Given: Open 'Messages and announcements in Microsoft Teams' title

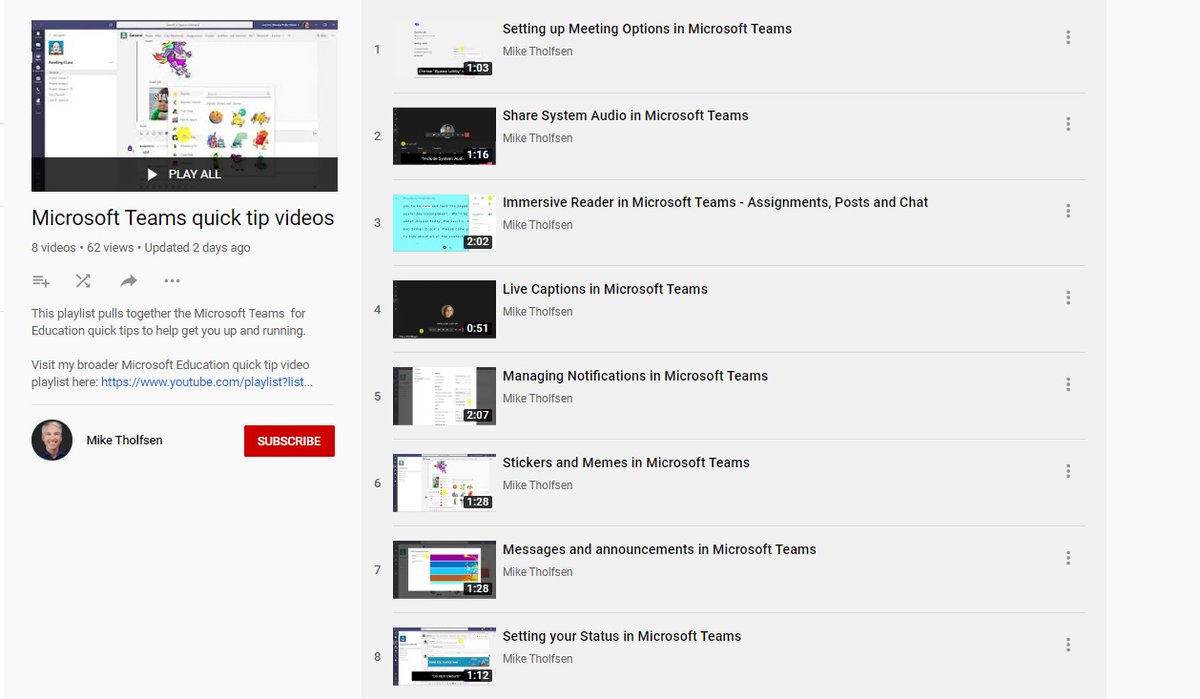Looking at the screenshot, I should tap(659, 550).
